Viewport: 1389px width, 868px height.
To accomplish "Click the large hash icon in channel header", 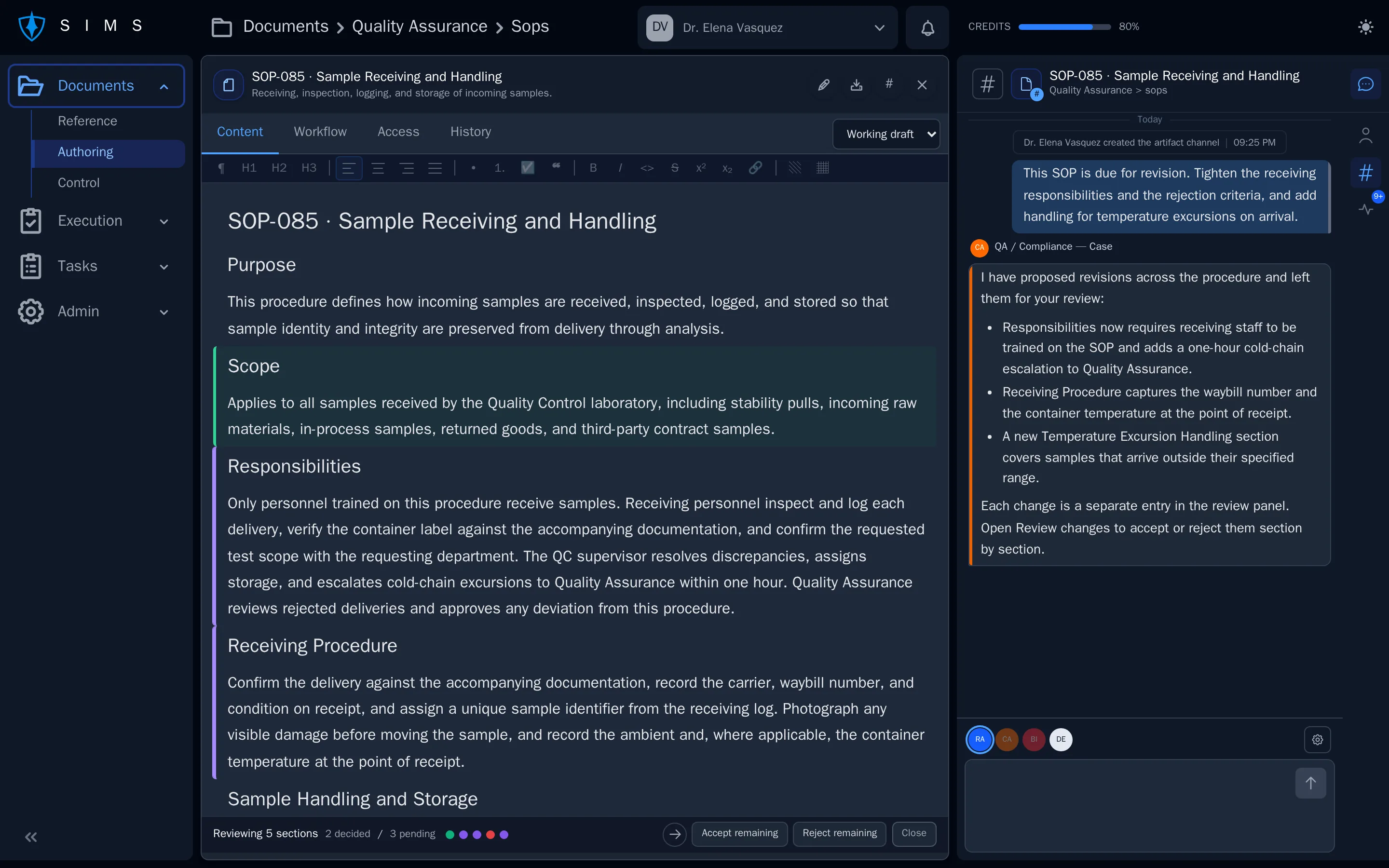I will [987, 84].
